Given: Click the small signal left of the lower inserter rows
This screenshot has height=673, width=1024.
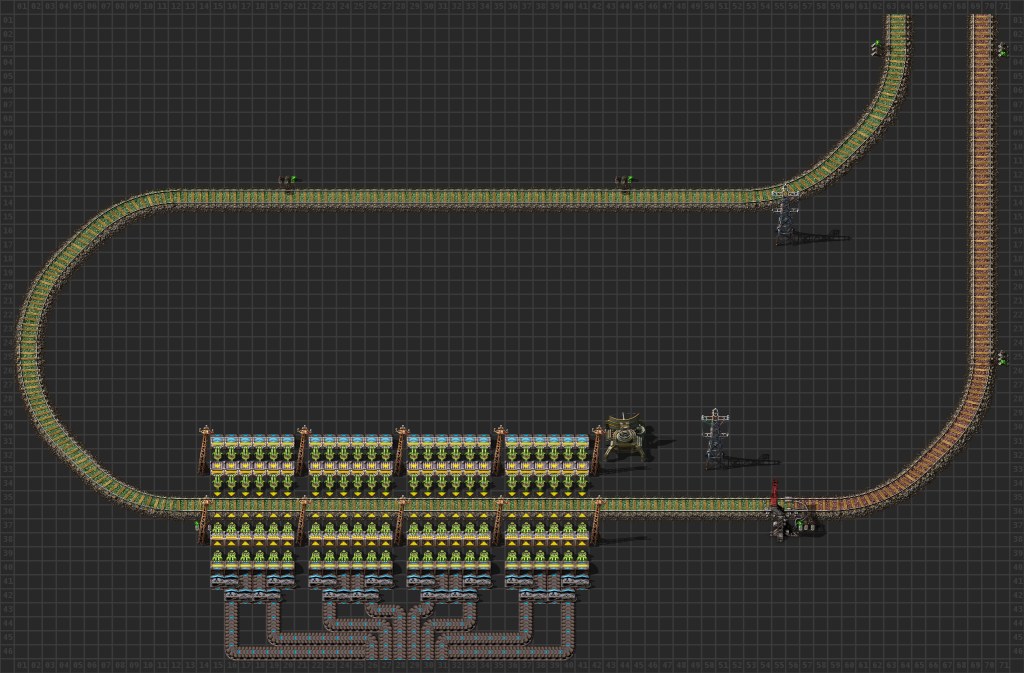Looking at the screenshot, I should click(197, 524).
